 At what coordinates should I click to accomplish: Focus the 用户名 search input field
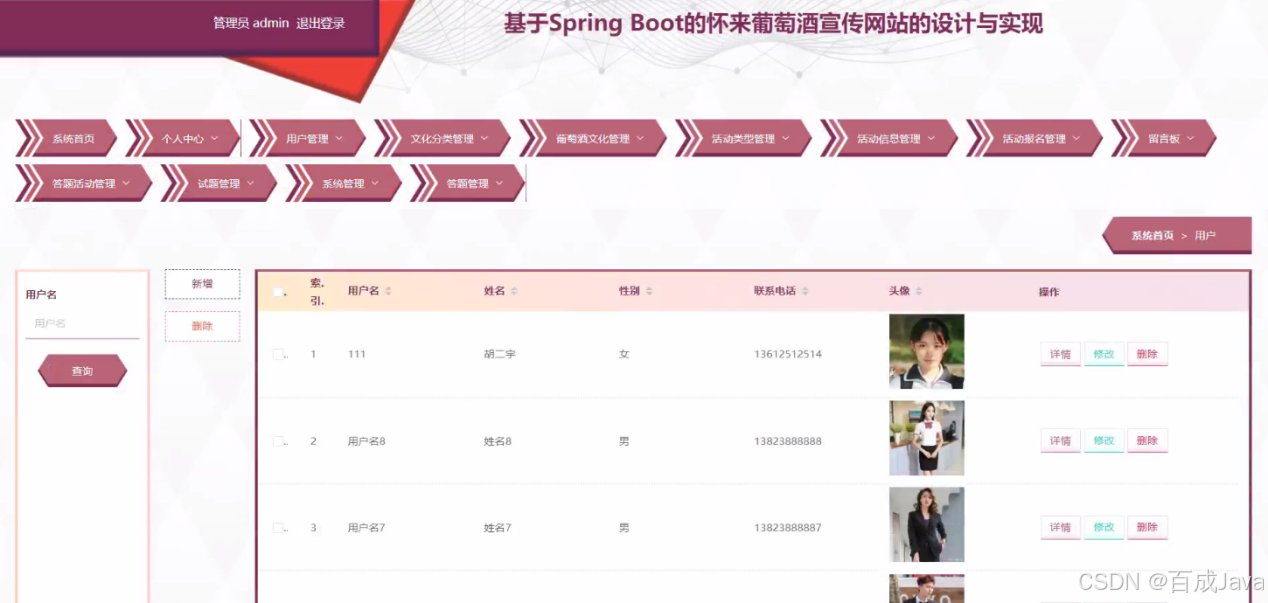(82, 324)
